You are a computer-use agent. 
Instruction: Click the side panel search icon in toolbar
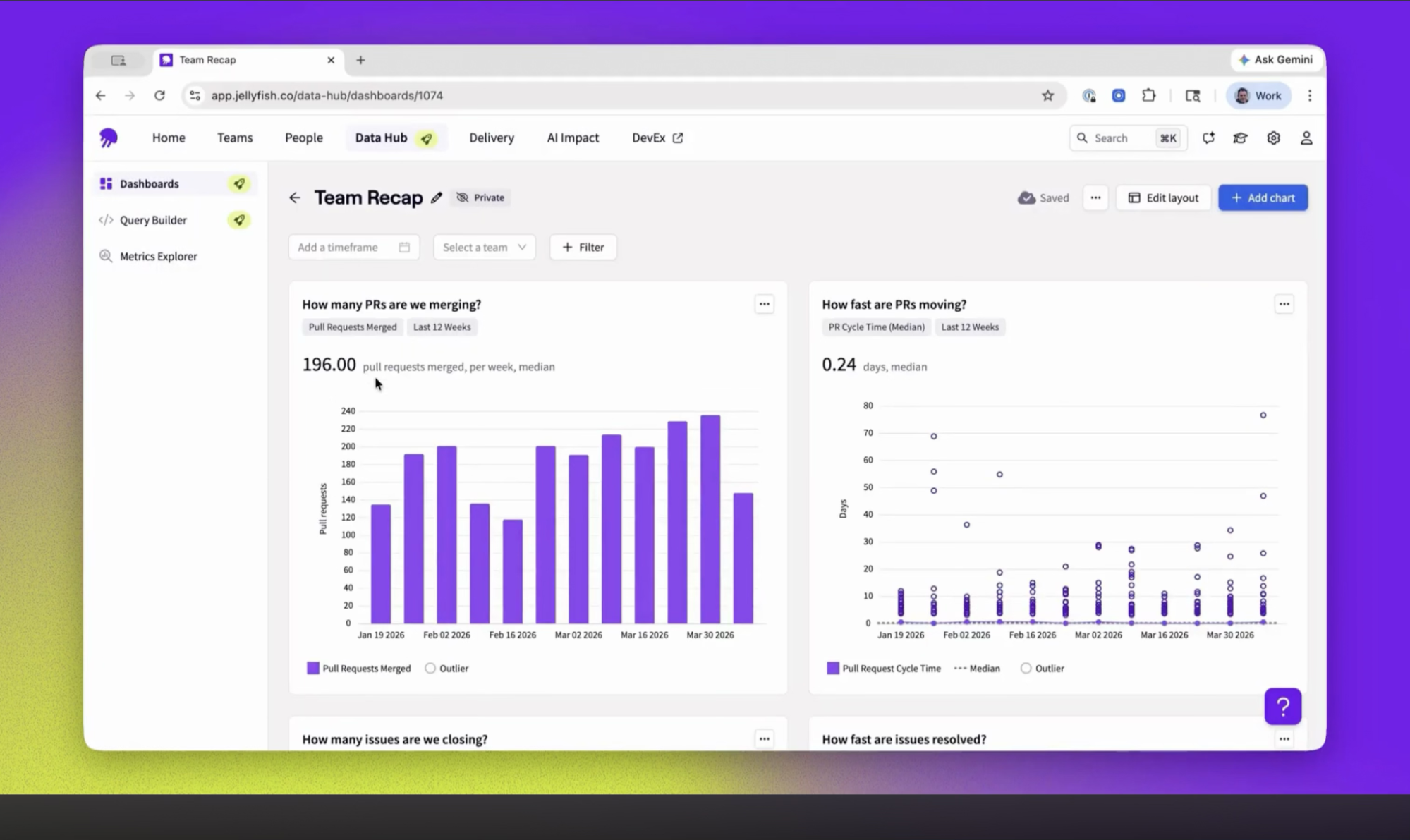pyautogui.click(x=1193, y=95)
